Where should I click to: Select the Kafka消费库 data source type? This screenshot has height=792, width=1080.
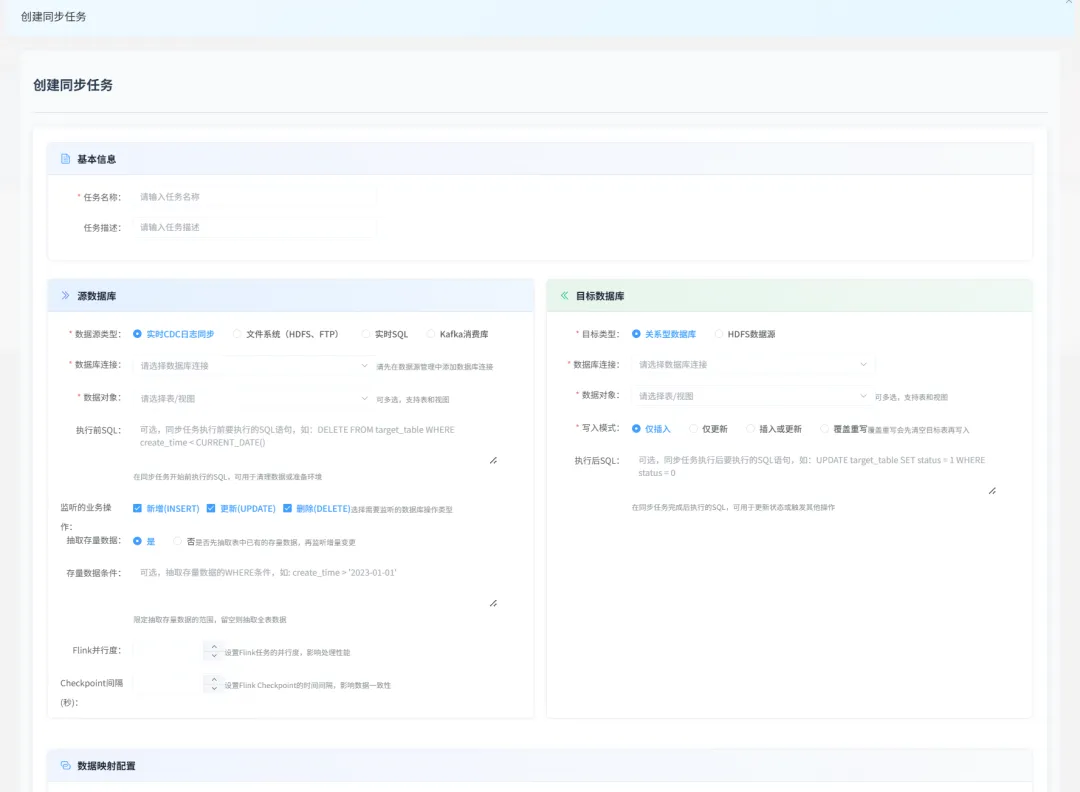pyautogui.click(x=431, y=334)
